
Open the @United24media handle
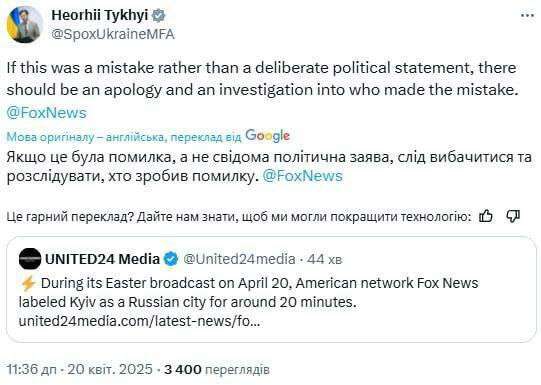[239, 259]
